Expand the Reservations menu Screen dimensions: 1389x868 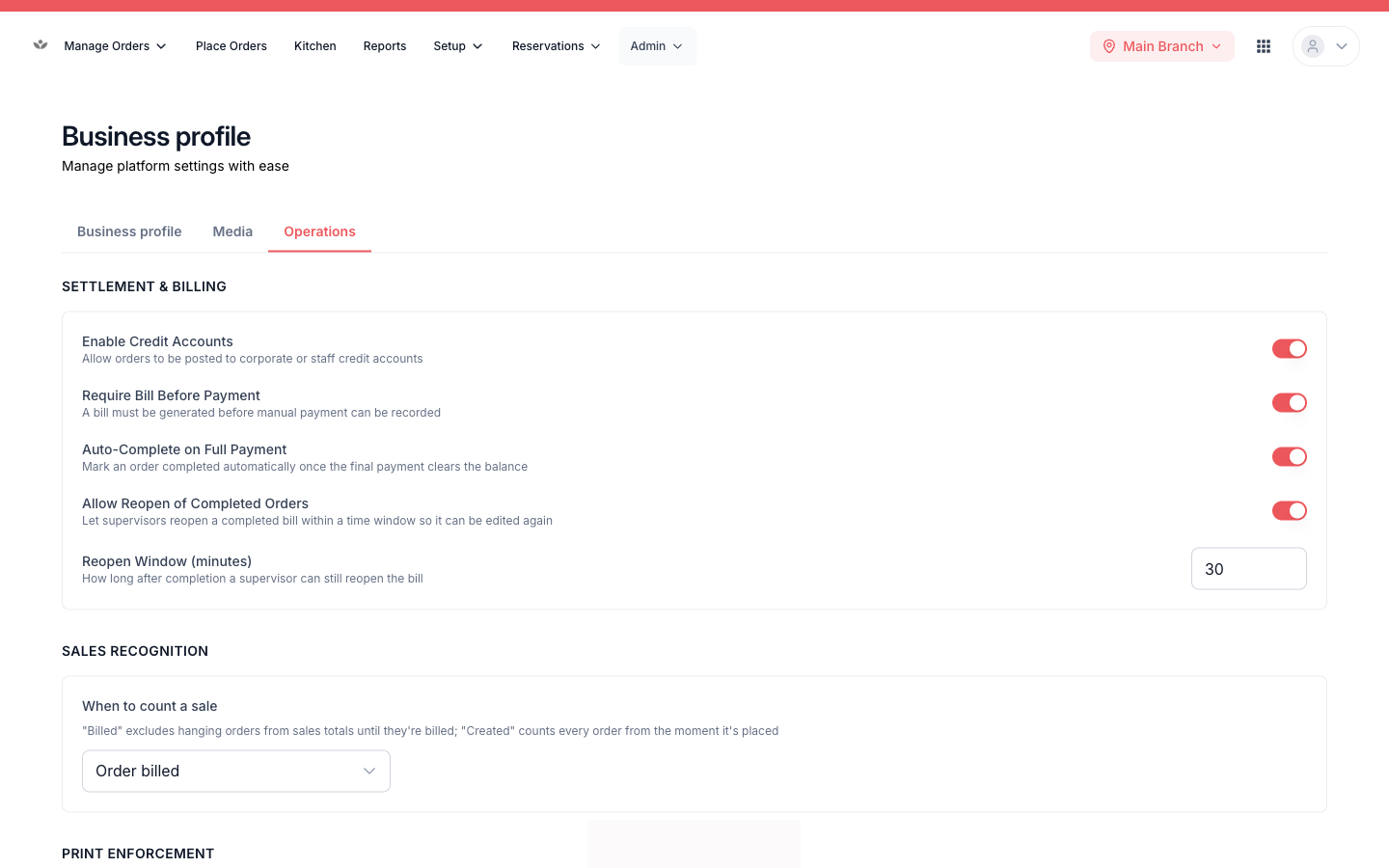557,46
